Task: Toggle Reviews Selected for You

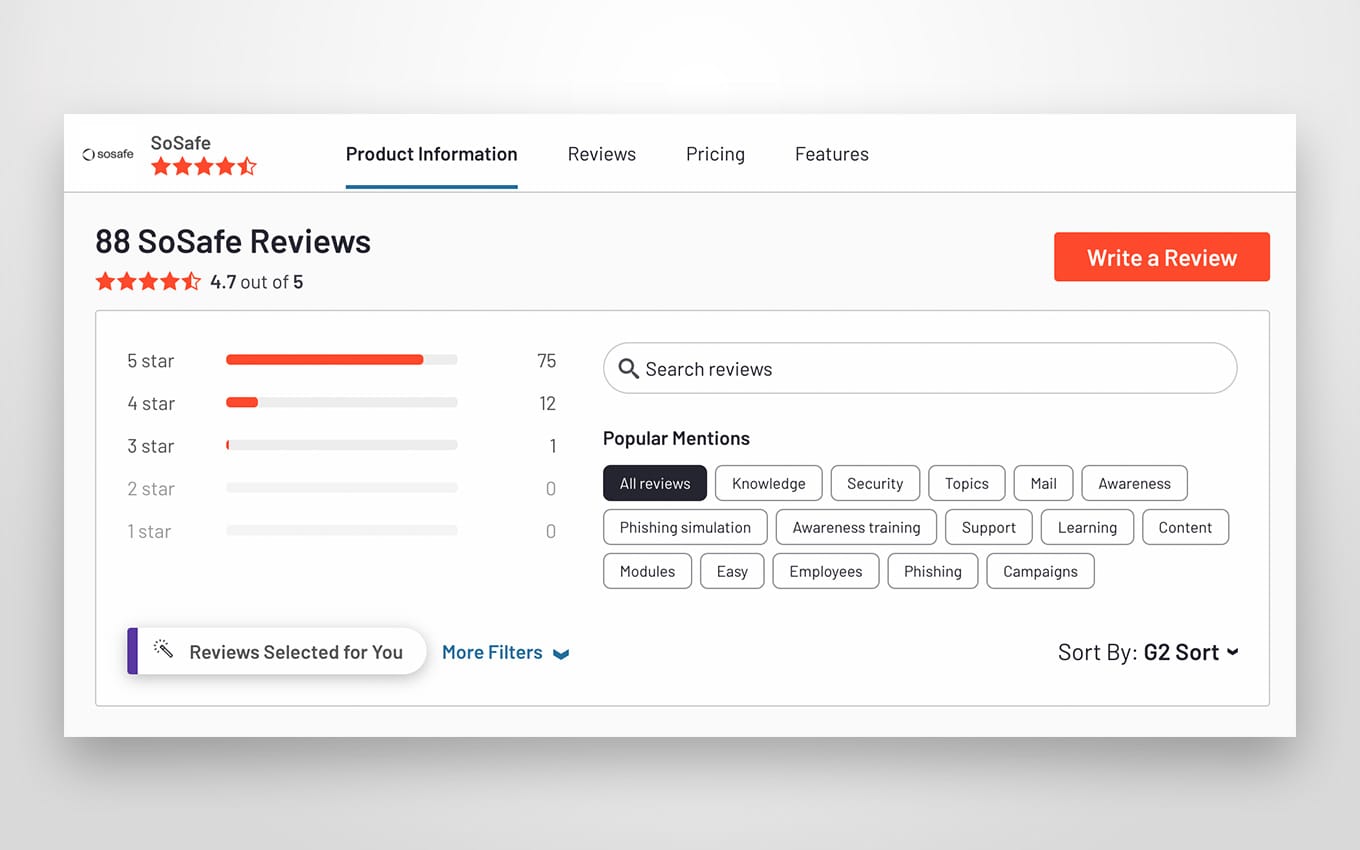Action: tap(277, 651)
